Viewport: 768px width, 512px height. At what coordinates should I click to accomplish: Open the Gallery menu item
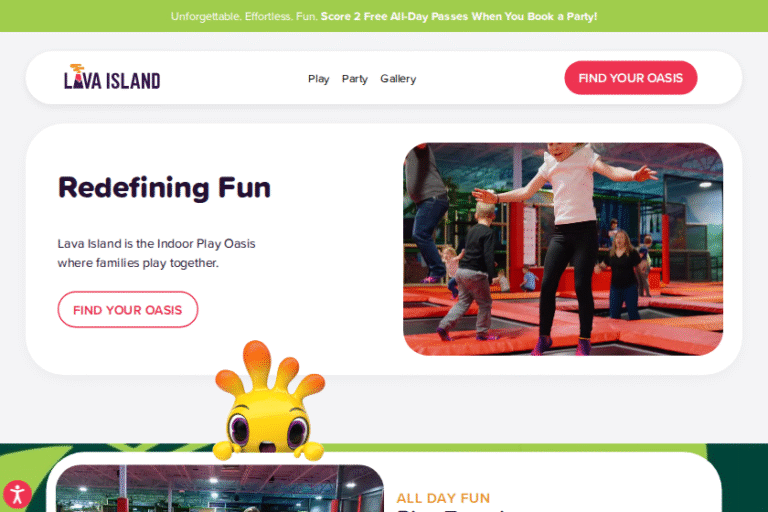tap(398, 79)
